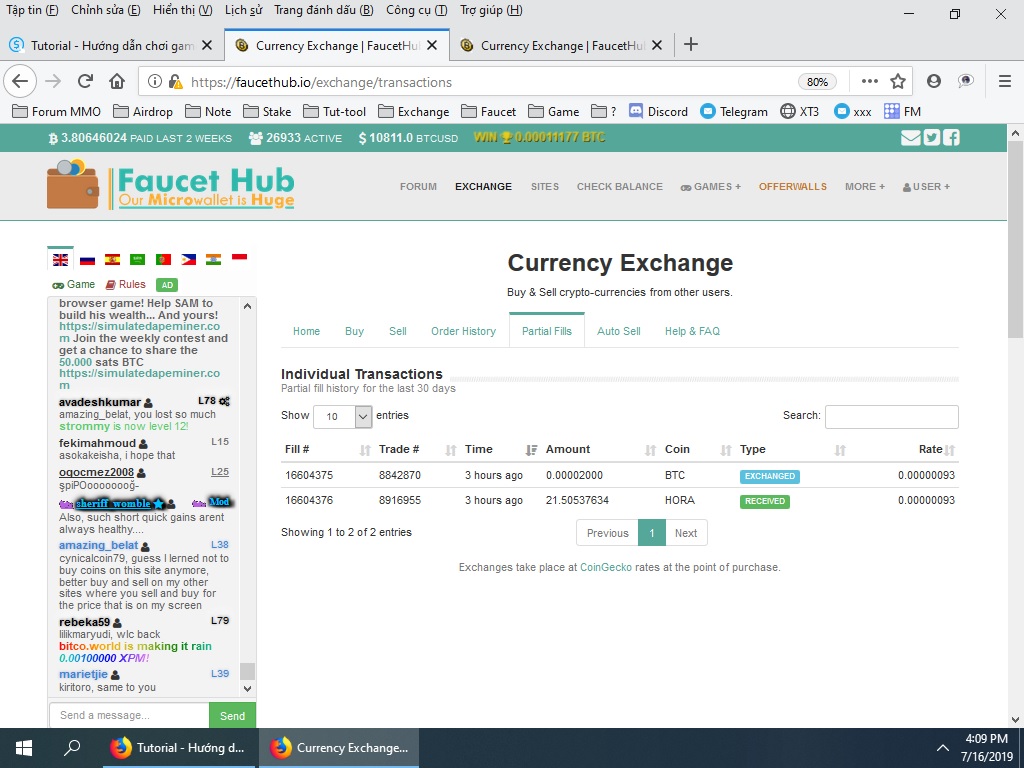Click the Previous pagination button
The image size is (1024, 768).
(607, 533)
